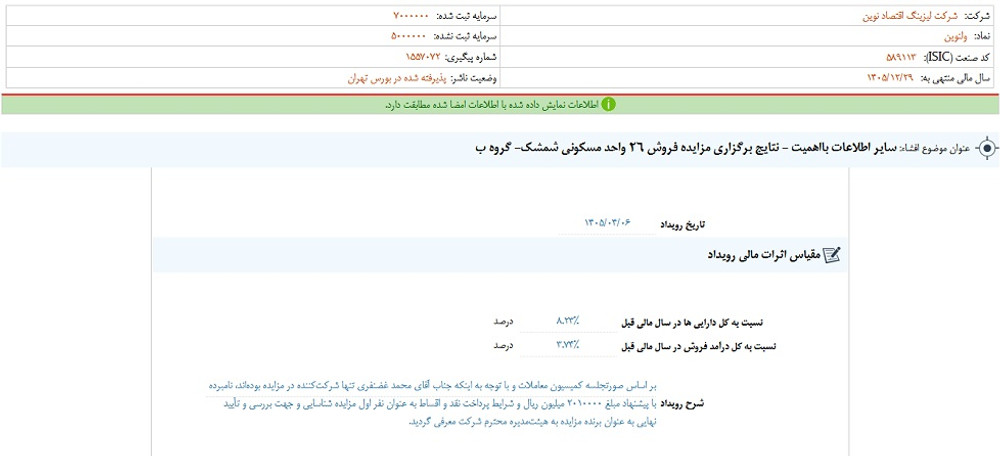Click company name شرکت لیزینگ اقتصاد نوین
Image resolution: width=1000 pixels, height=456 pixels.
pyautogui.click(x=911, y=16)
